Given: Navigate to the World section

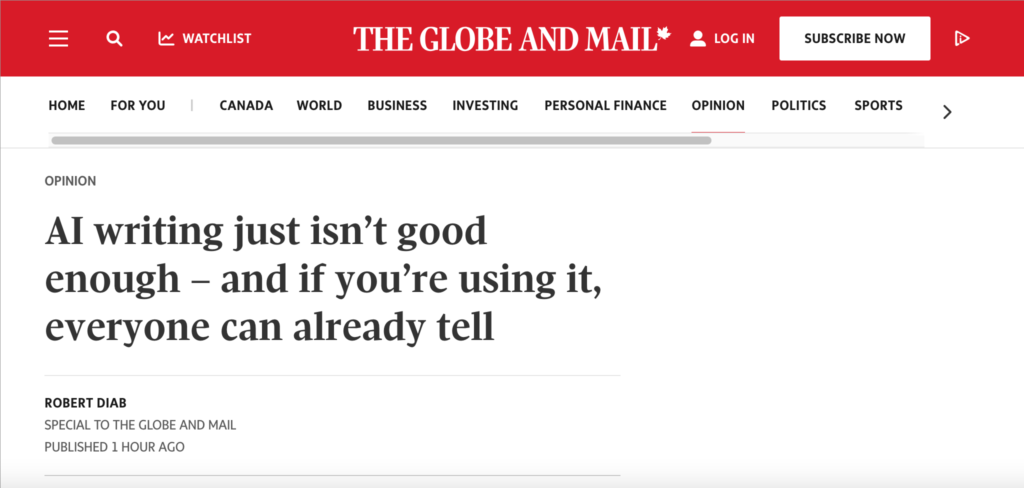Looking at the screenshot, I should tap(319, 105).
